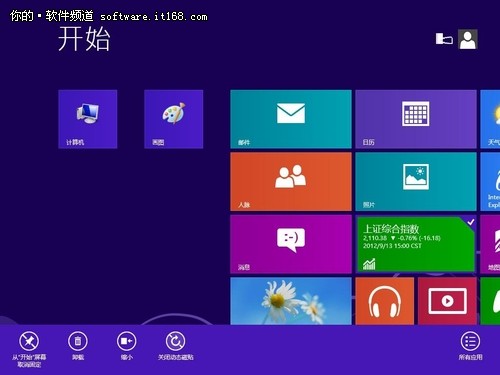This screenshot has height=375, width=500.
Task: Open the 消息 Messaging tile
Action: pos(291,244)
